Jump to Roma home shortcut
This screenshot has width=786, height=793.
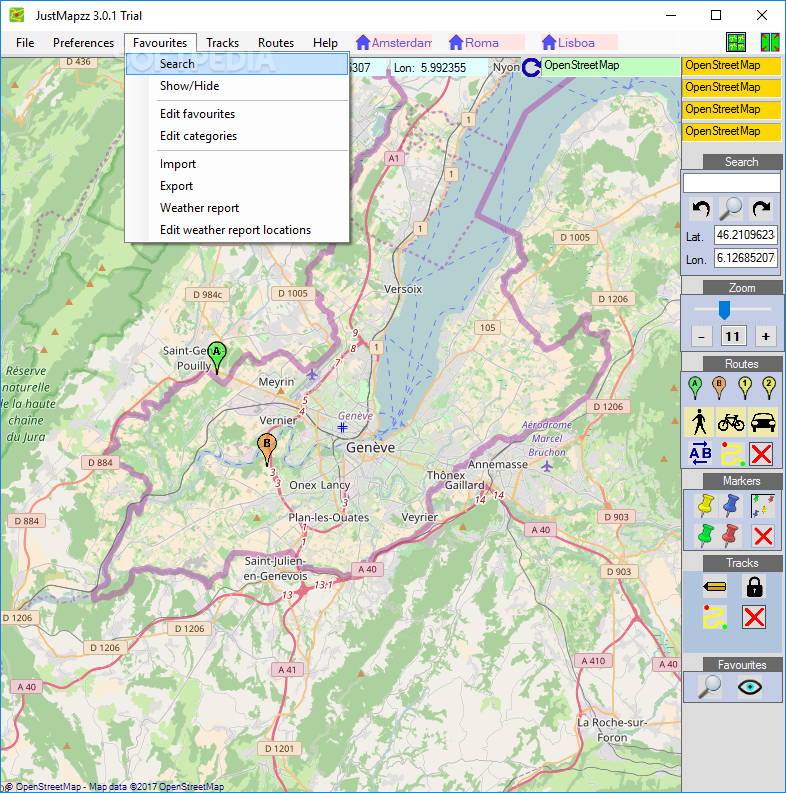487,43
